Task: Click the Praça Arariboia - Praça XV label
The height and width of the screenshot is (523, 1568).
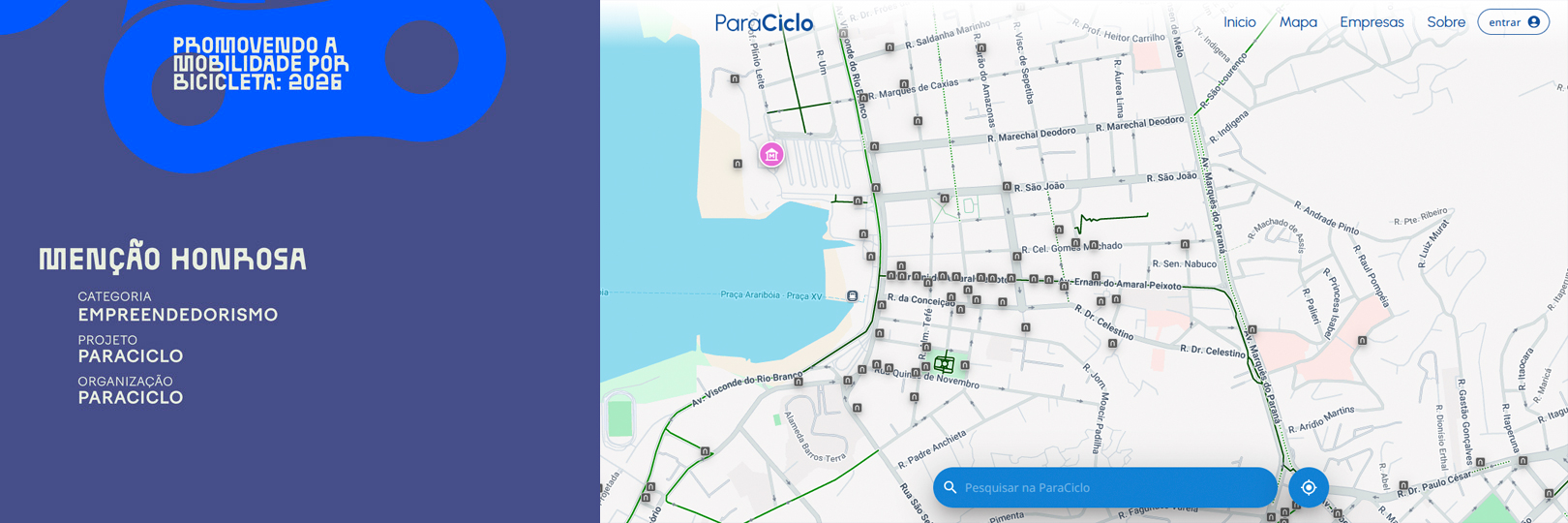Action: point(771,295)
